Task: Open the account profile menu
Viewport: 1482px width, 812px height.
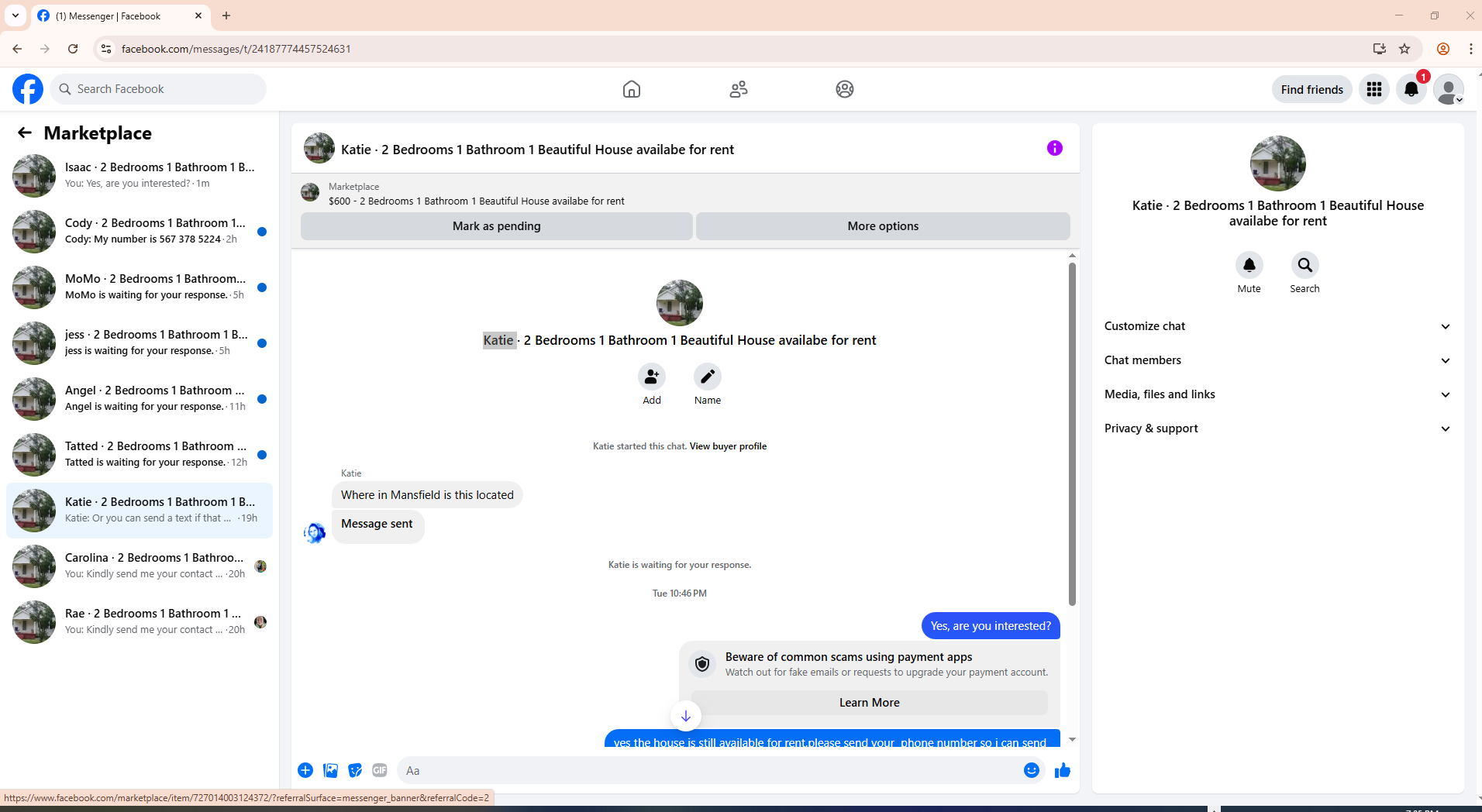Action: [1449, 89]
